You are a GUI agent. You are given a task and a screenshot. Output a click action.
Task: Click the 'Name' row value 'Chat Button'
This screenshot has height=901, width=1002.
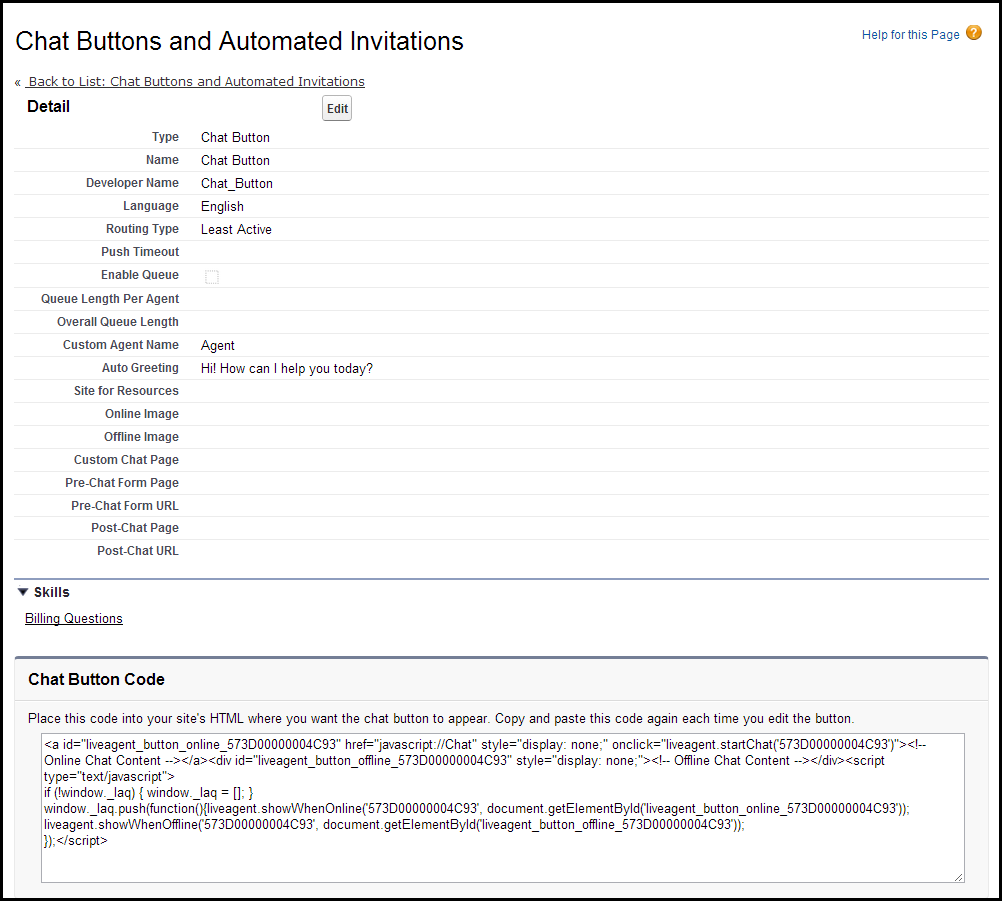click(x=235, y=160)
